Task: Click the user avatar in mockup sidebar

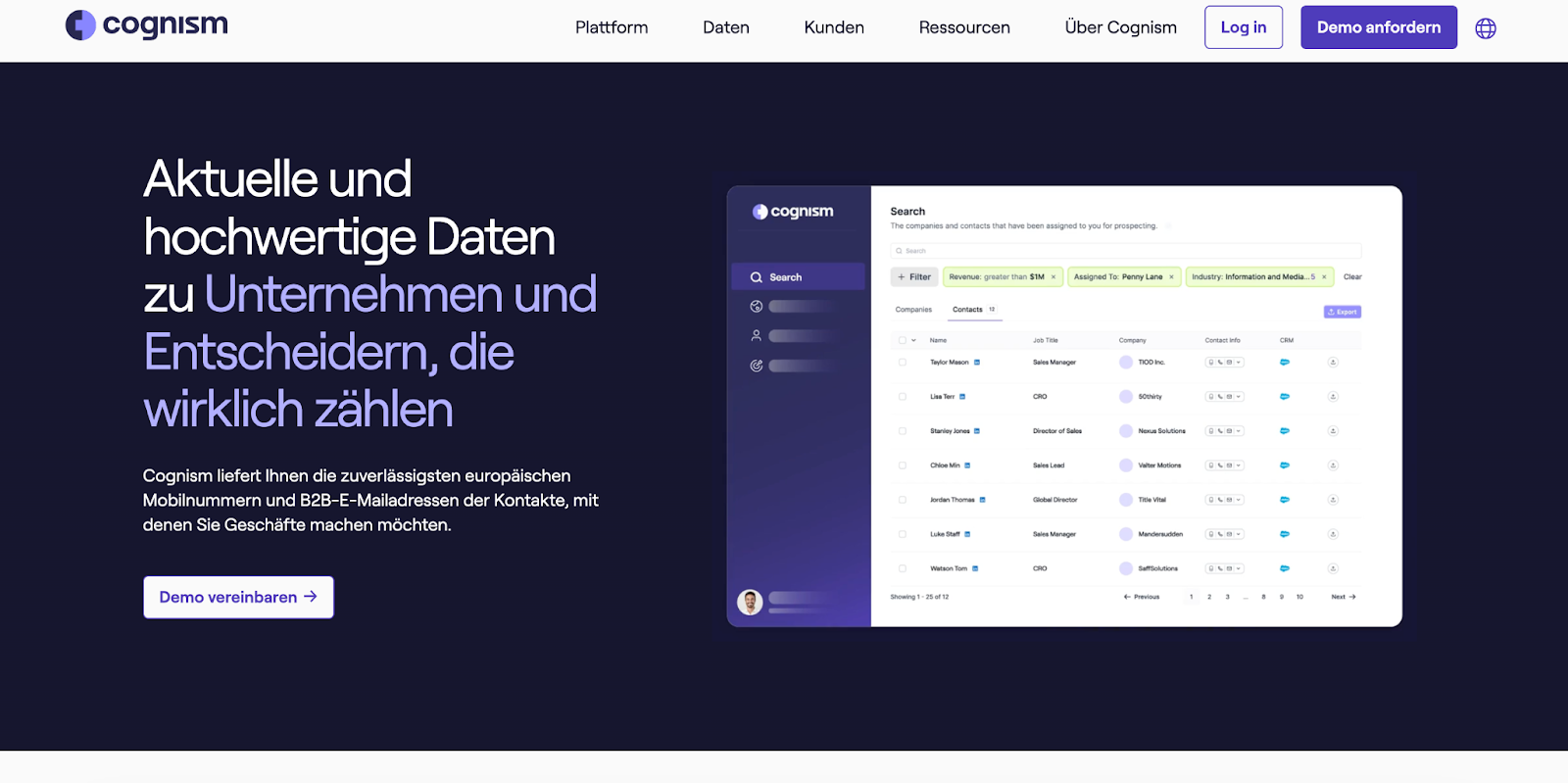Action: (750, 602)
